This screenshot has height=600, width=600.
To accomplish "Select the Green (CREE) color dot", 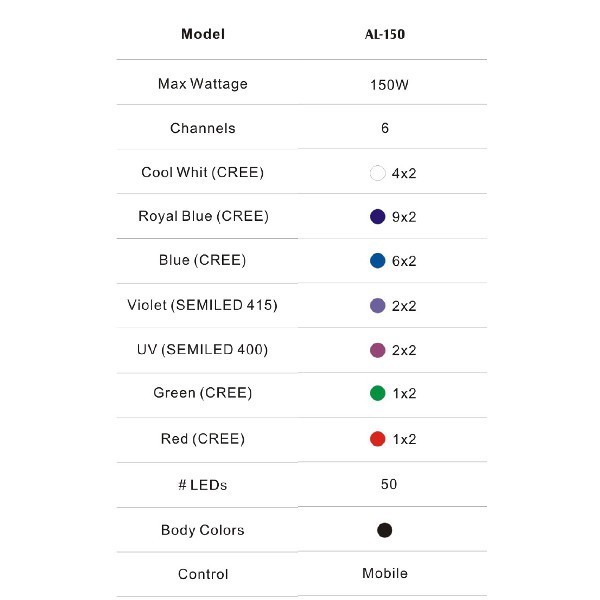I will (x=377, y=394).
